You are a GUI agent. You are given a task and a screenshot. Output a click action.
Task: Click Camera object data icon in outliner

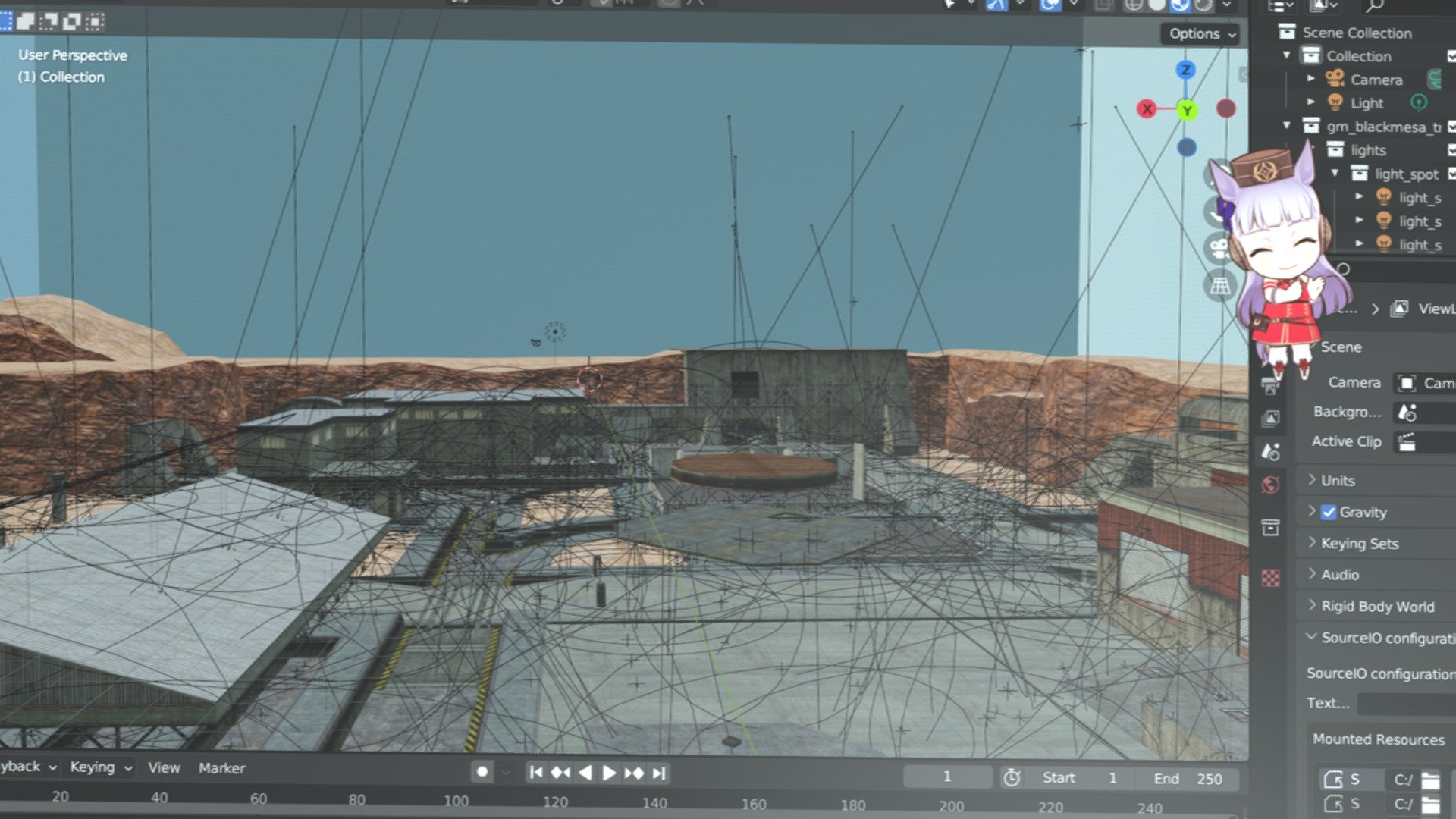click(1434, 79)
